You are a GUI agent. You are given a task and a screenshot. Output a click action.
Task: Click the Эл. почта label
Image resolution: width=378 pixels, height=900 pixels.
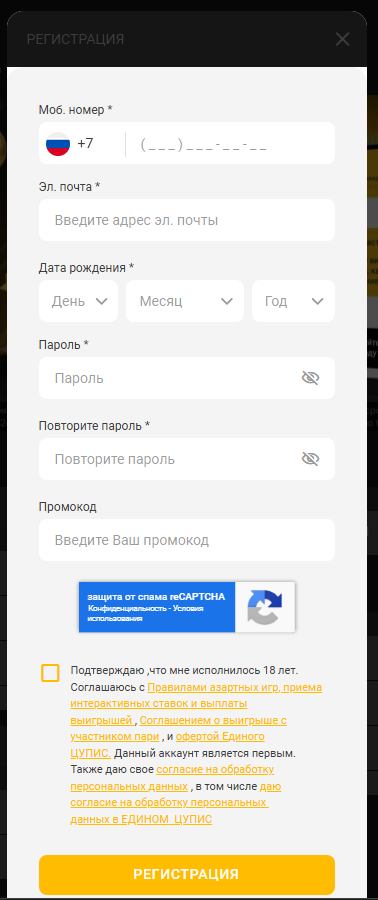(69, 187)
